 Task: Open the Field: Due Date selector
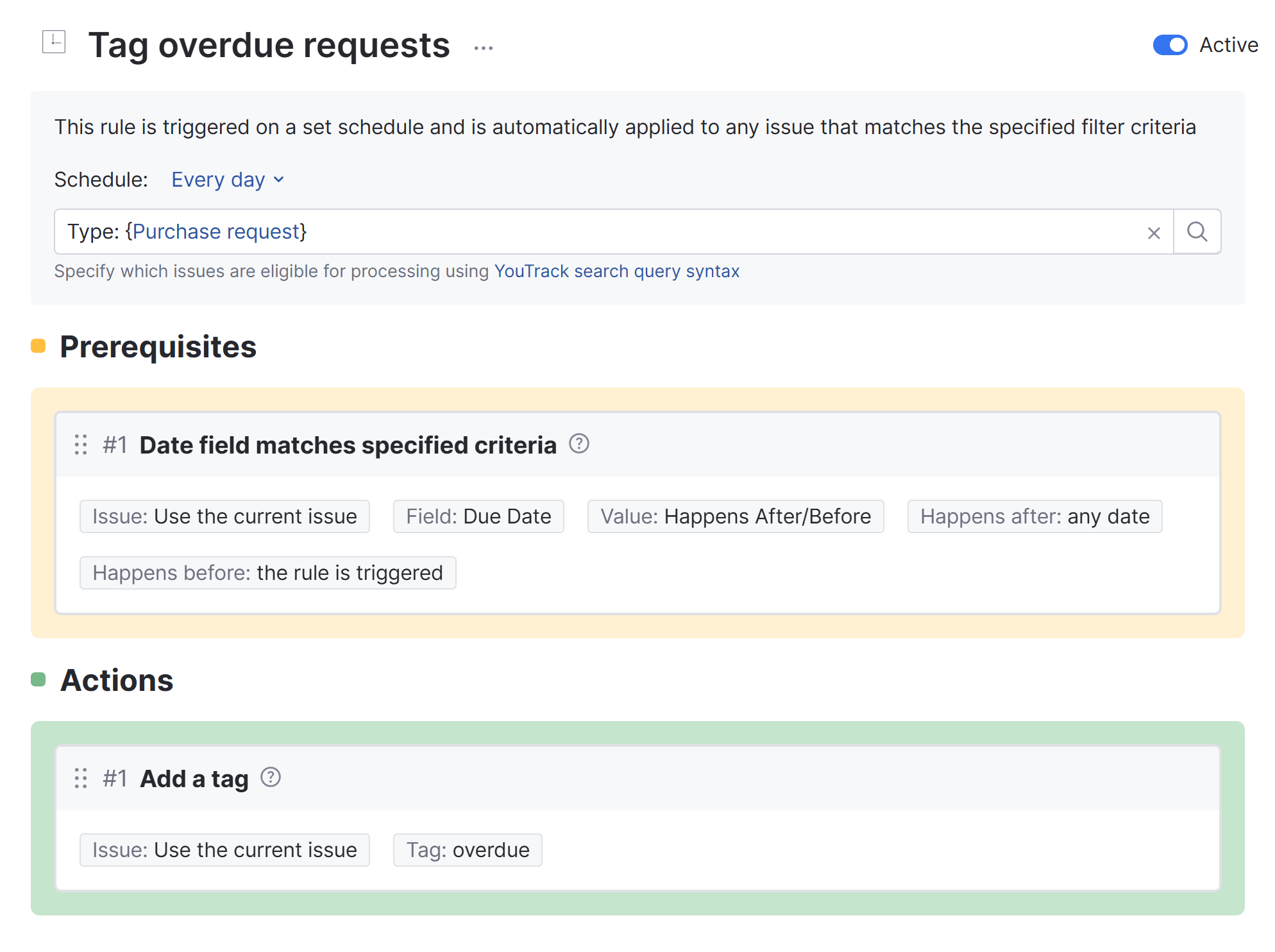[478, 516]
